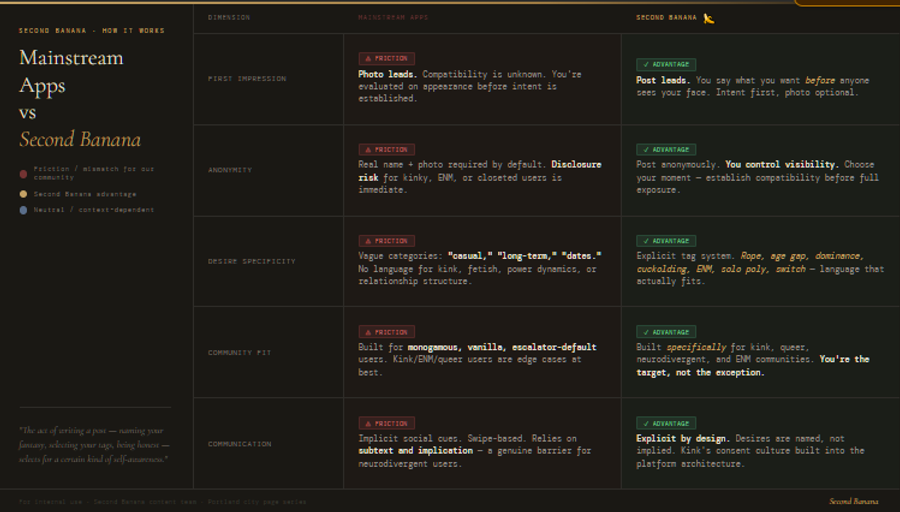
Task: Click the Friction badge in Desire Specificity row
Action: pyautogui.click(x=386, y=241)
